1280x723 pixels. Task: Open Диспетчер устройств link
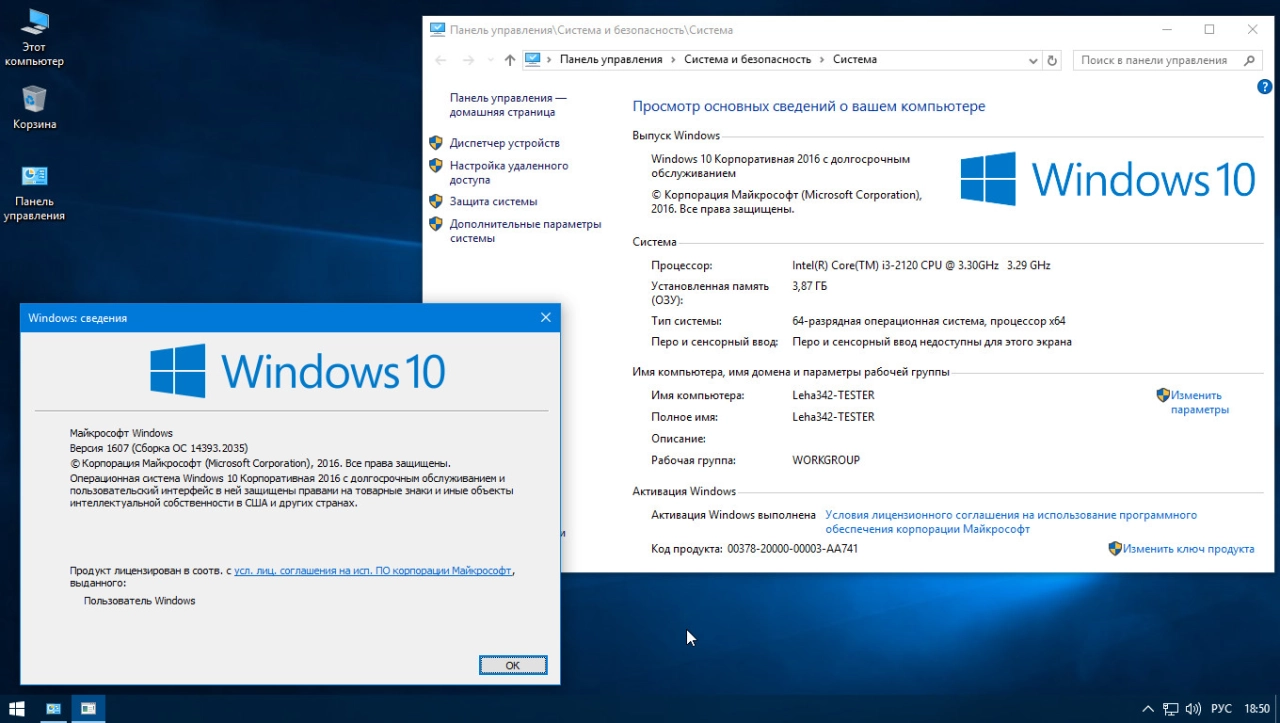pos(504,143)
